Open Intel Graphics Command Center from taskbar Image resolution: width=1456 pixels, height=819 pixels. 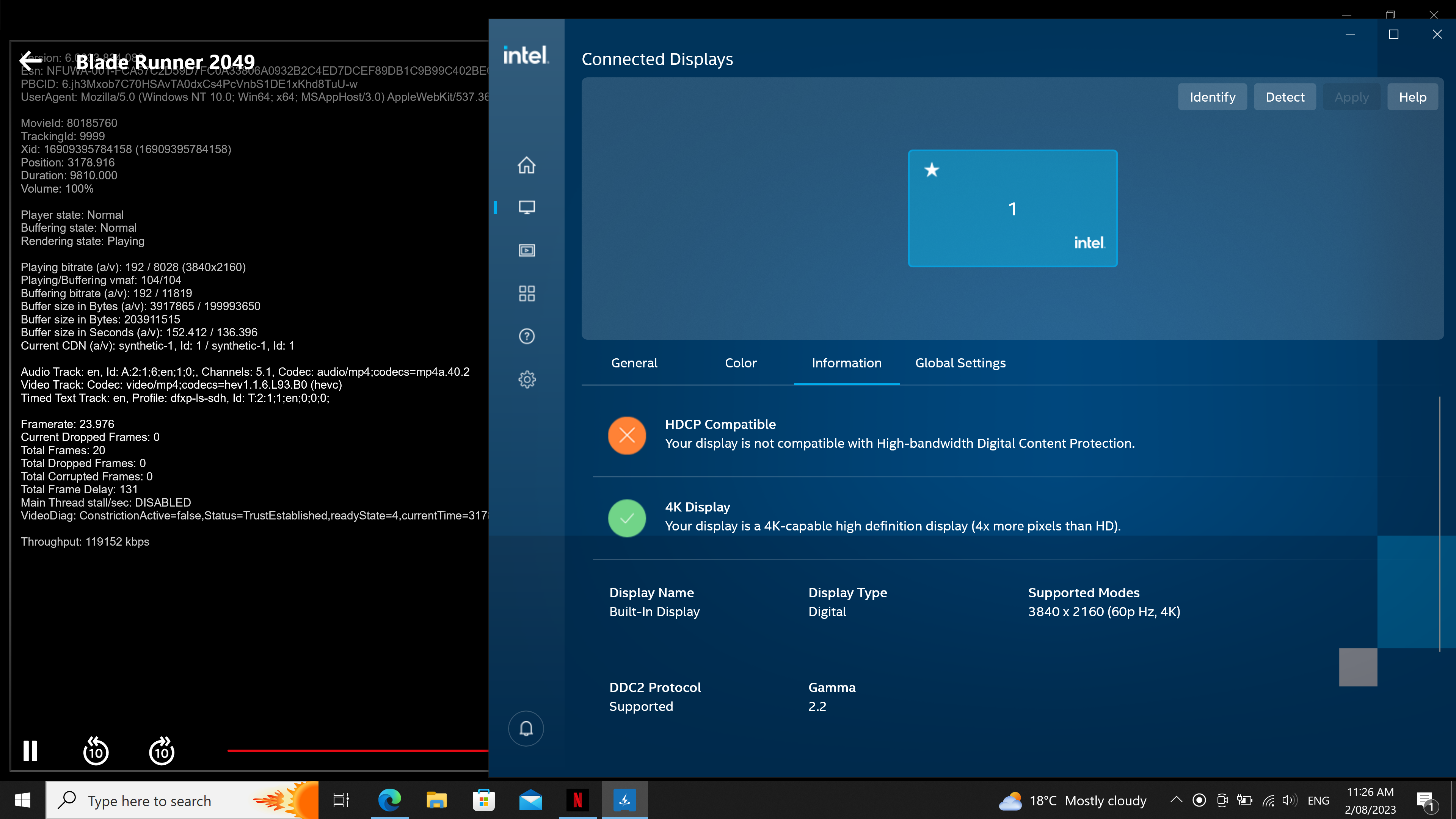pyautogui.click(x=624, y=800)
